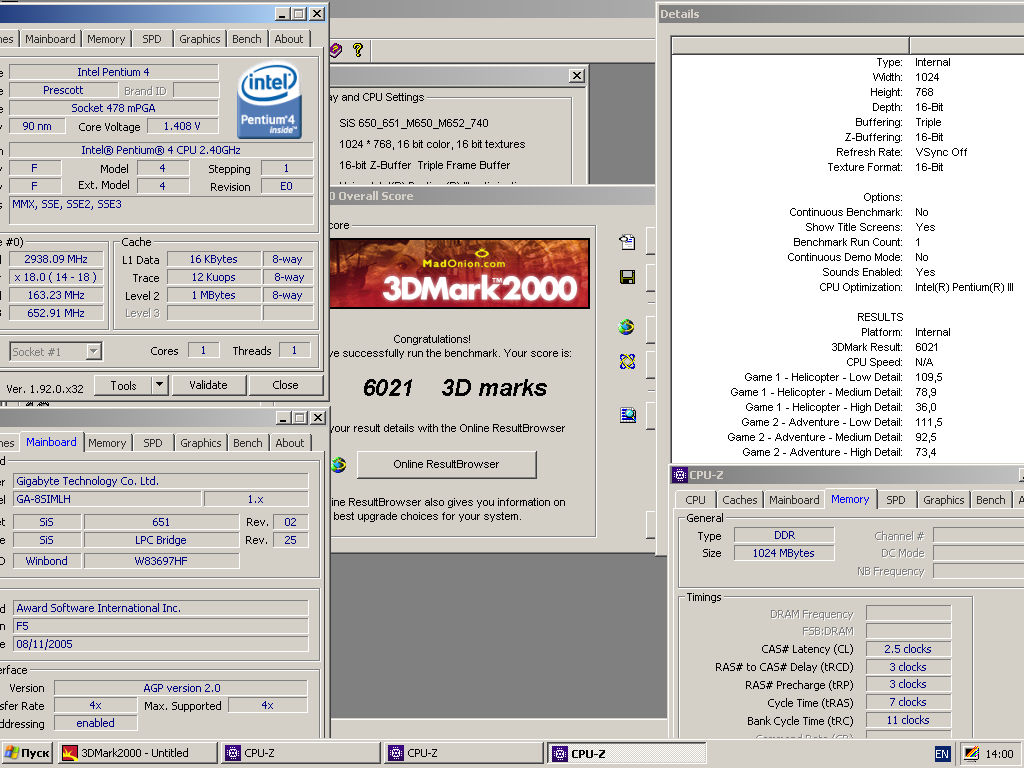Screen dimensions: 1024x768
Task: Click the monitor with magnifier icon
Action: [628, 415]
